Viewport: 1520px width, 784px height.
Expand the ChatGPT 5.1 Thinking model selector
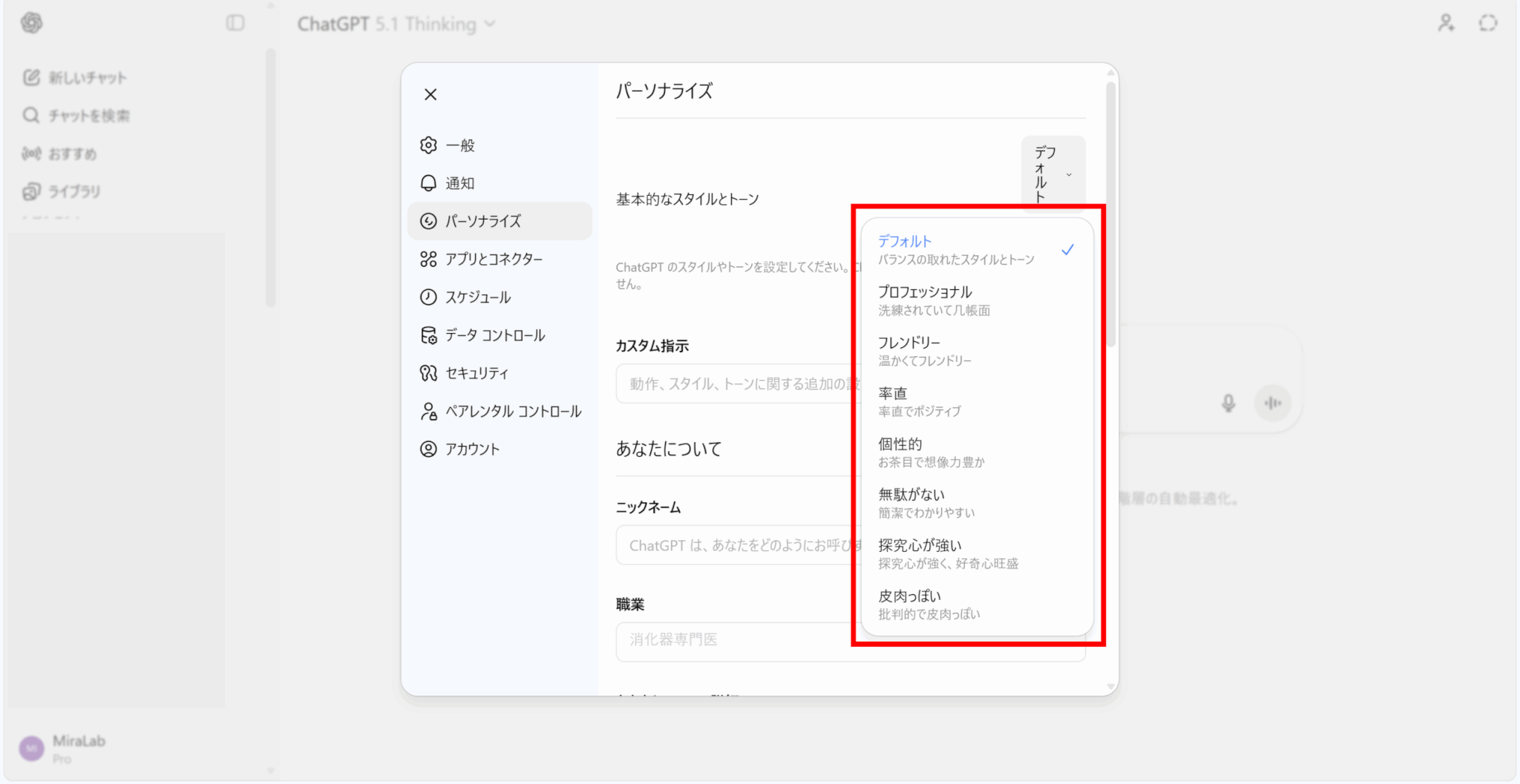pyautogui.click(x=396, y=24)
